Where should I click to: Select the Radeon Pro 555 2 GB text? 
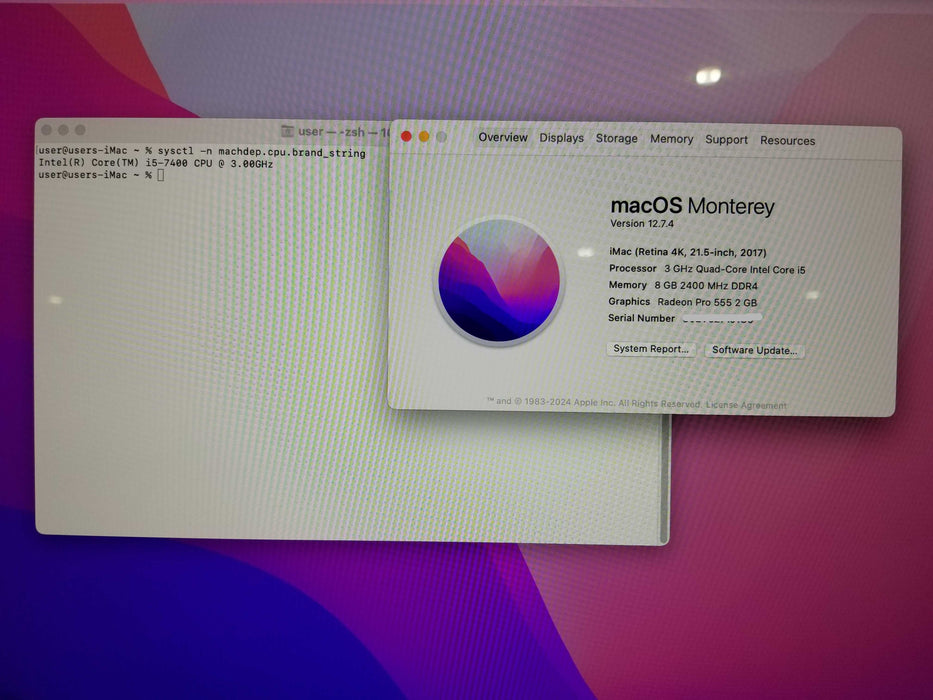click(707, 302)
